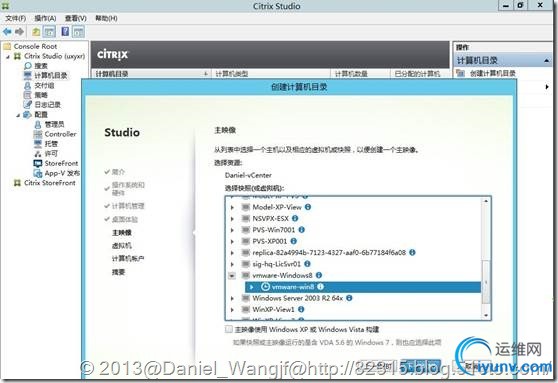Click the info icon on the vmware-win8 snapshot
558x383 pixels.
click(x=321, y=287)
